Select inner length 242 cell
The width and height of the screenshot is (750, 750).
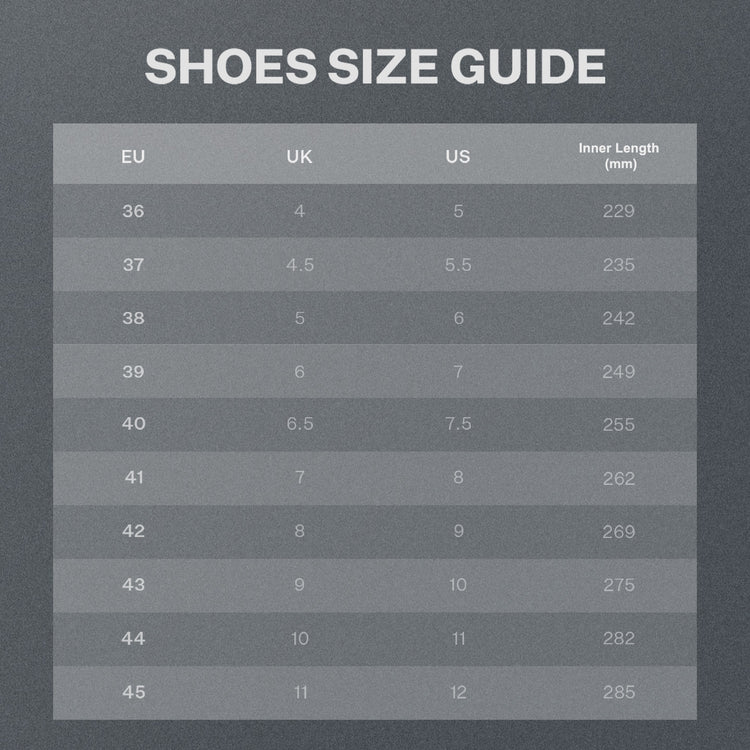(619, 318)
